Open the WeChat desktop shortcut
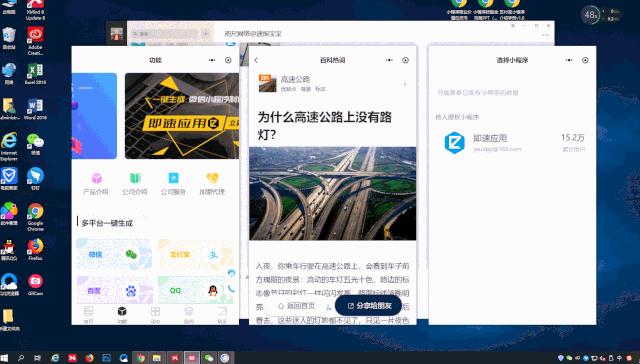Screen dimensions: 640x364 click(36, 144)
